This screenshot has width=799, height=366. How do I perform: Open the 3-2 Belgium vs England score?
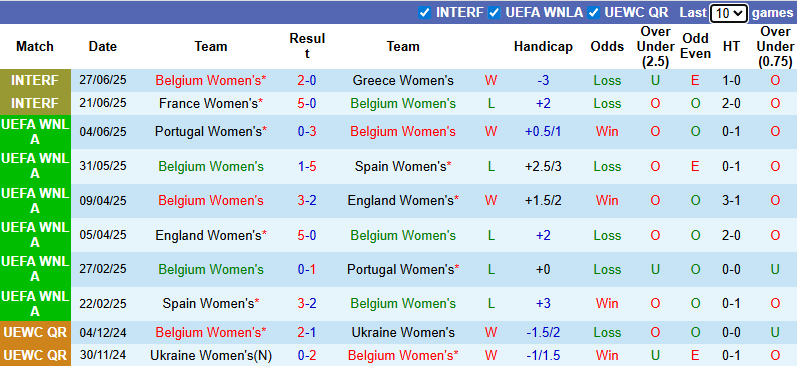pyautogui.click(x=307, y=200)
